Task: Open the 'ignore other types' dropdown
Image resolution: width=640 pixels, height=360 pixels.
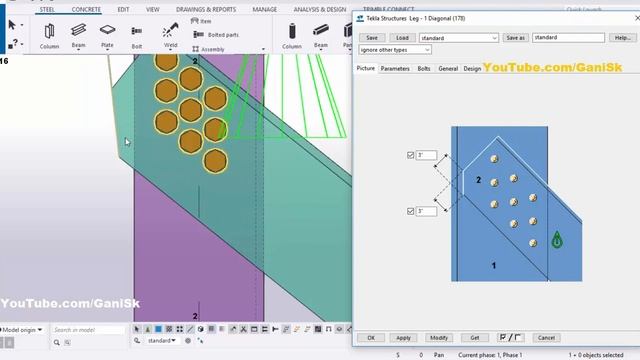Action: [395, 50]
